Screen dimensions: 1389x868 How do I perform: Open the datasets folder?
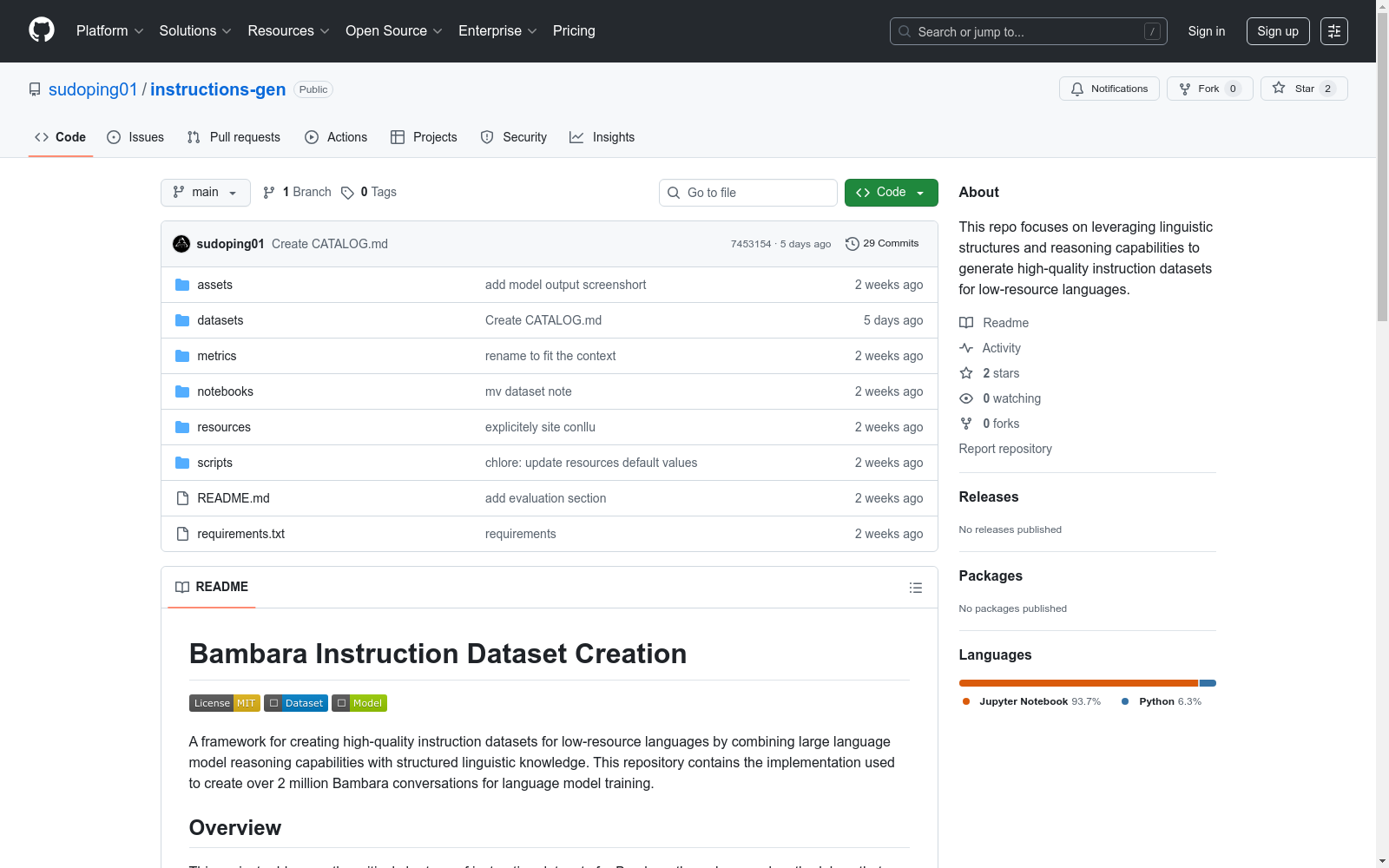[x=221, y=320]
